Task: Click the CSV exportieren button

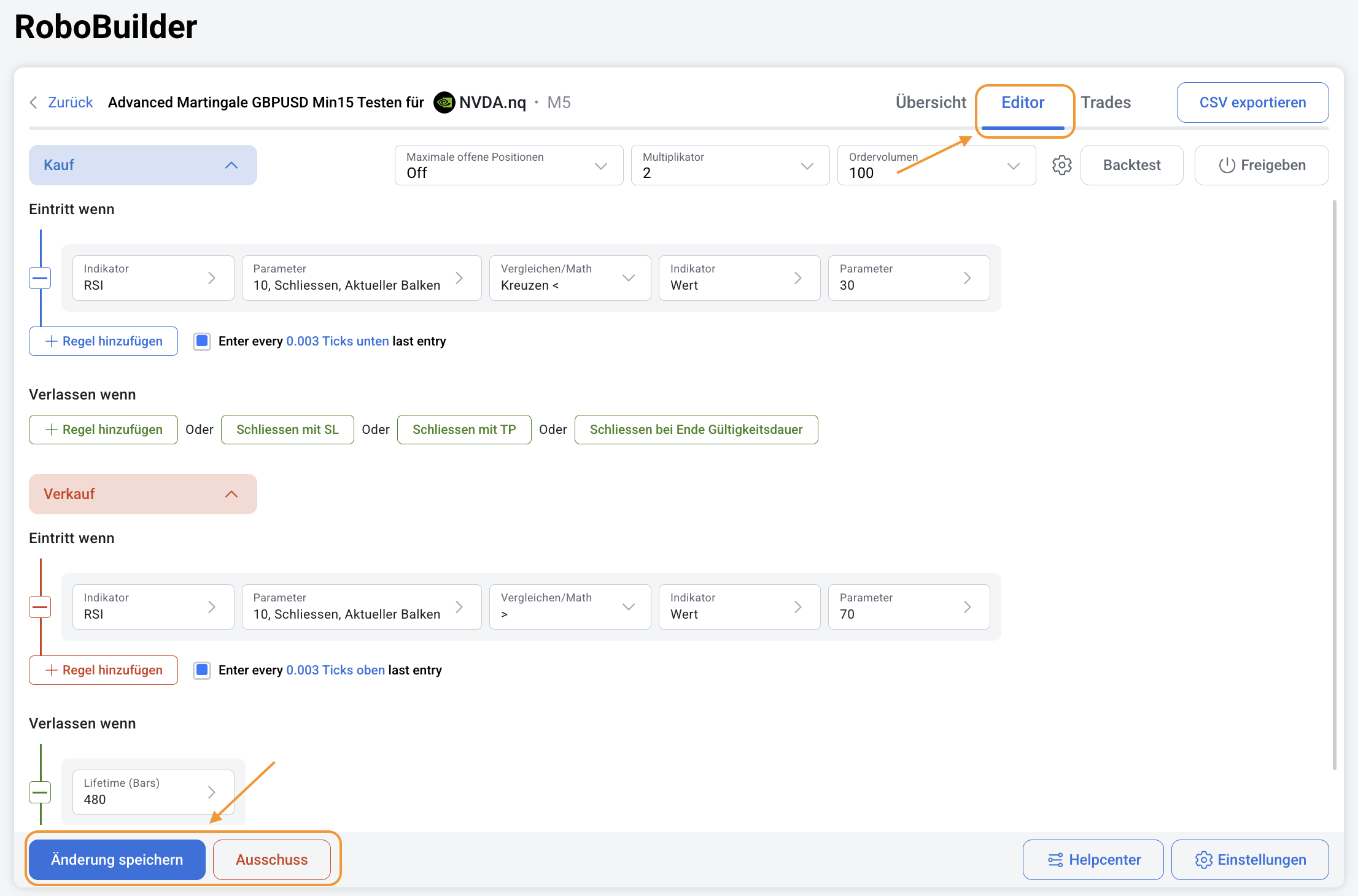Action: (x=1252, y=102)
